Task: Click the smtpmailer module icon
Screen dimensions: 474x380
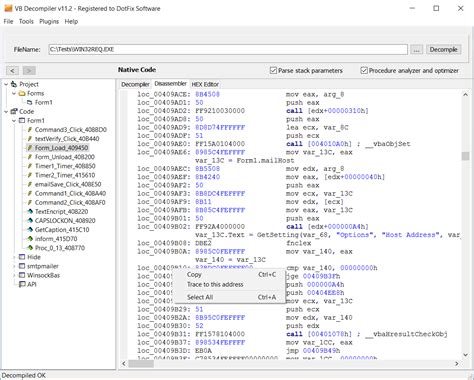Action: (x=22, y=266)
